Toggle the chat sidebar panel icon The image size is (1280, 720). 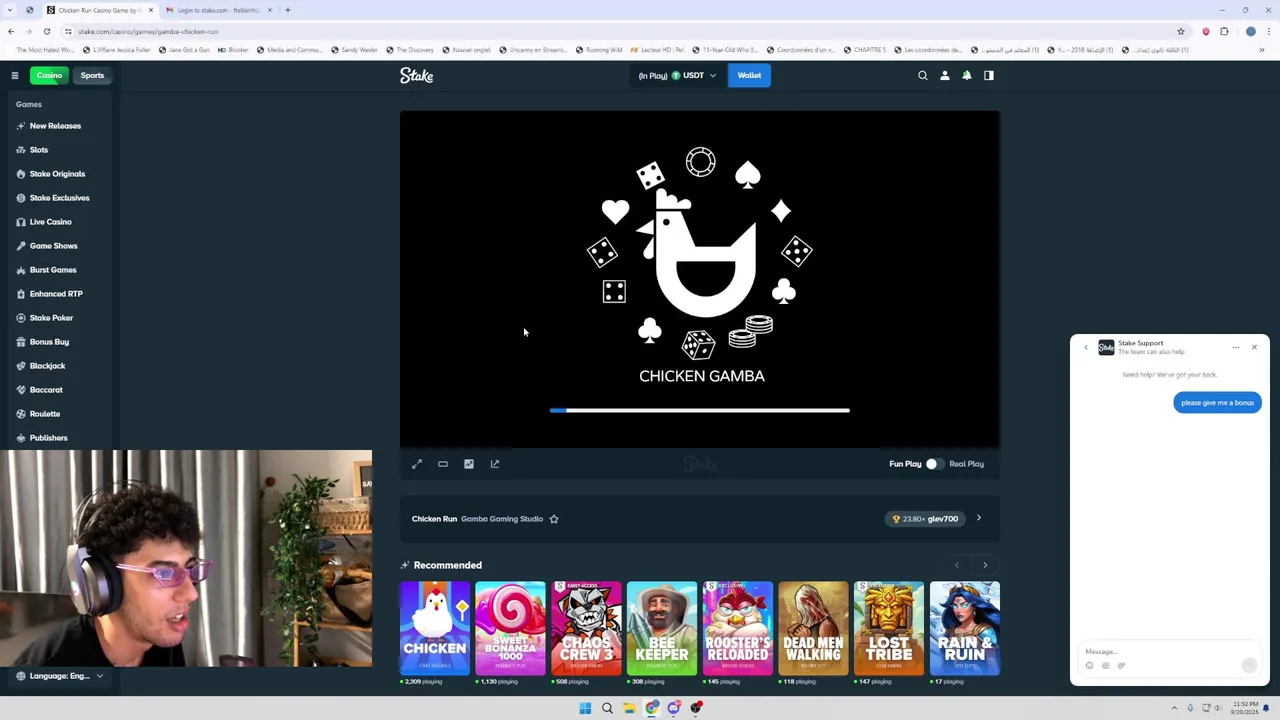click(x=989, y=75)
